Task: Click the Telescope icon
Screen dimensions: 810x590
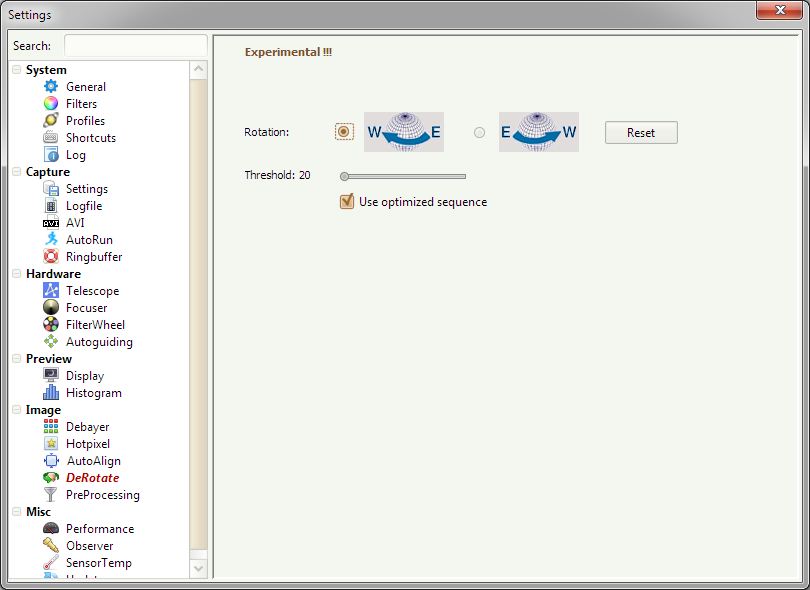Action: [x=51, y=290]
